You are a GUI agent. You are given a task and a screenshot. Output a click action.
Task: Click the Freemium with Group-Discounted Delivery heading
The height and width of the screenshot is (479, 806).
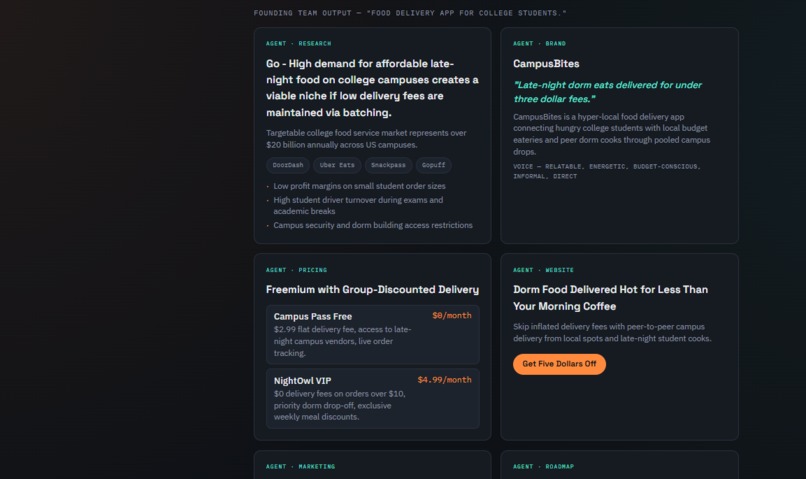point(372,290)
